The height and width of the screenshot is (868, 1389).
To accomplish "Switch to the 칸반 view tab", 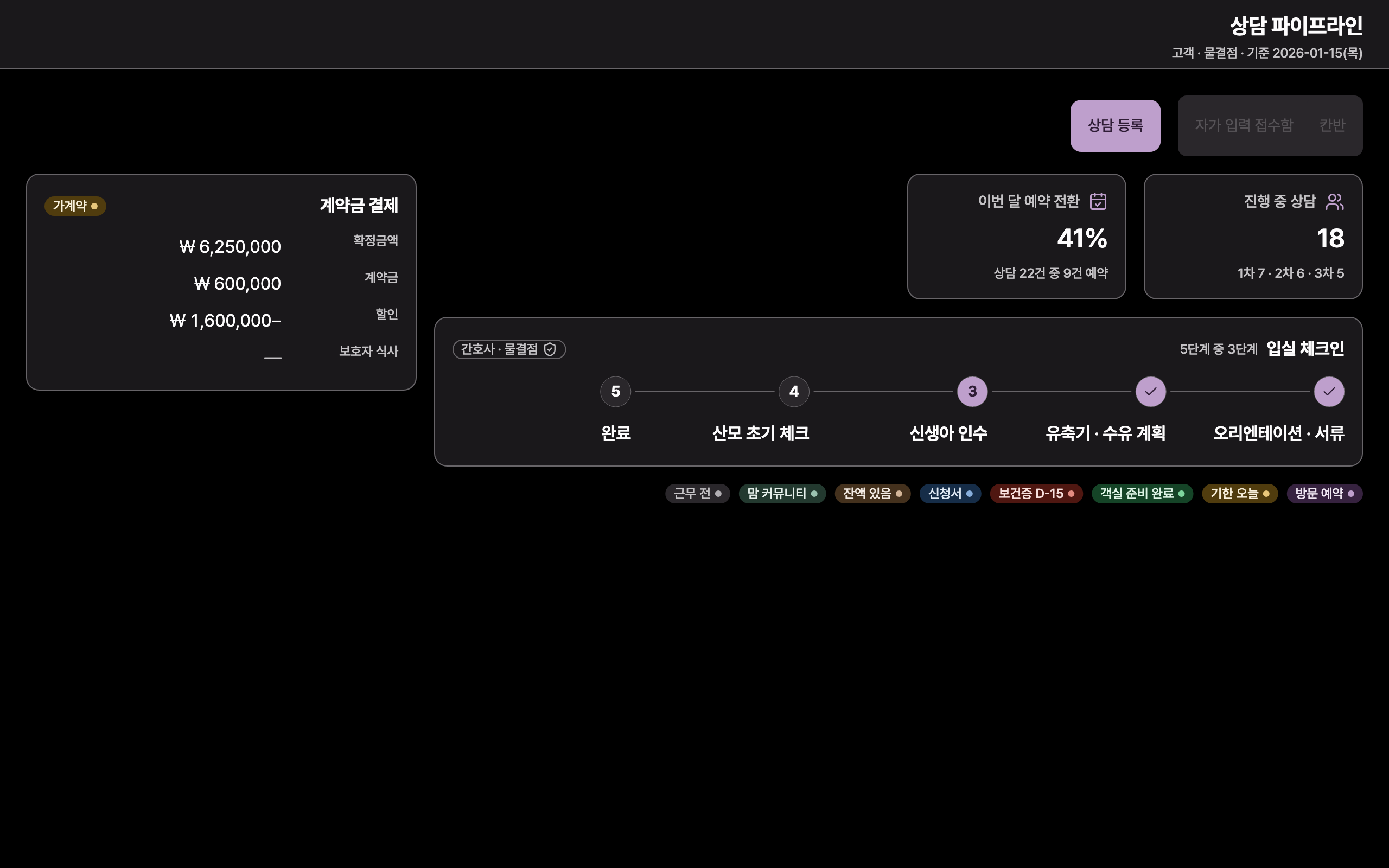I will (1331, 126).
